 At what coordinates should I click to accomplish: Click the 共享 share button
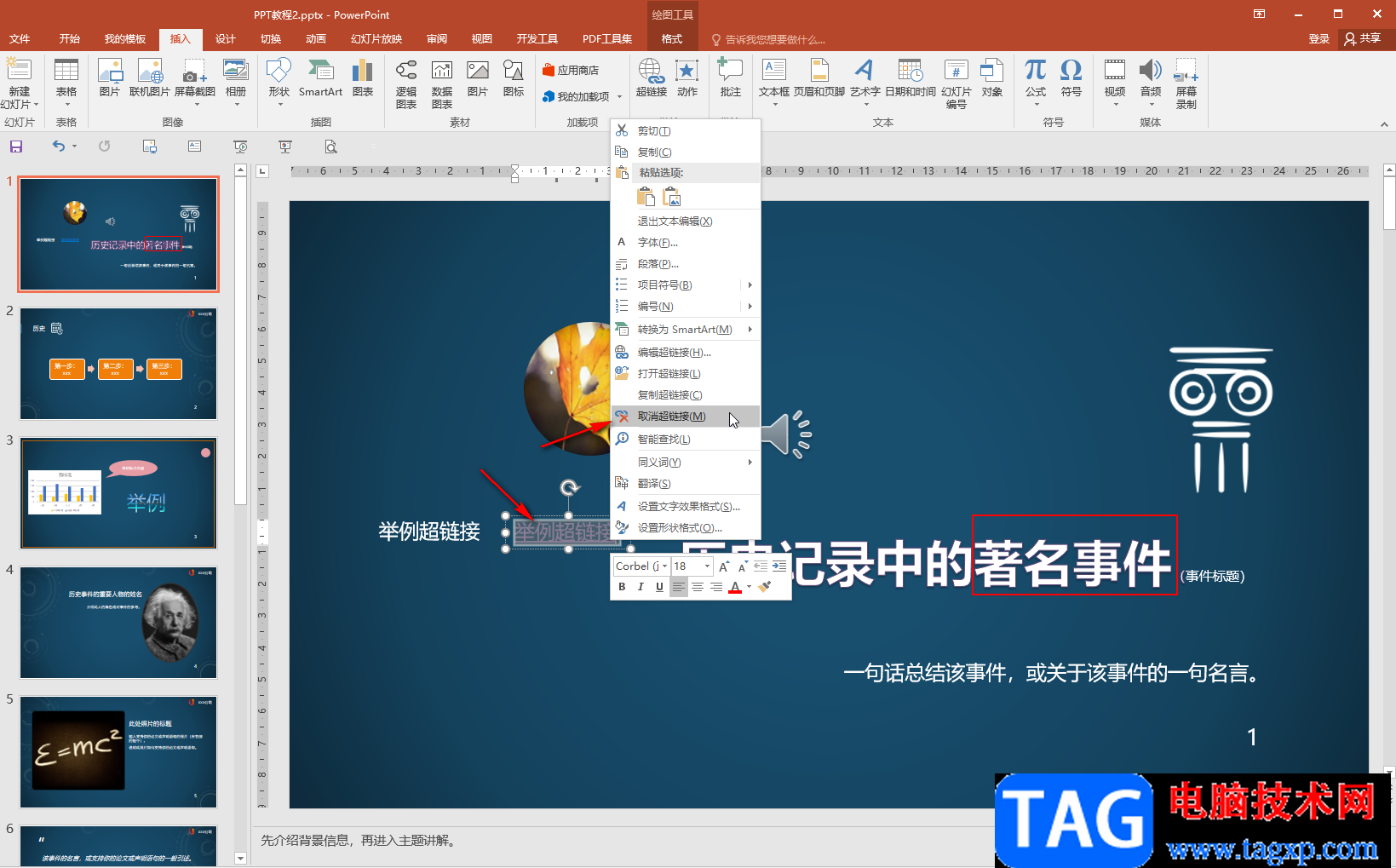coord(1363,39)
